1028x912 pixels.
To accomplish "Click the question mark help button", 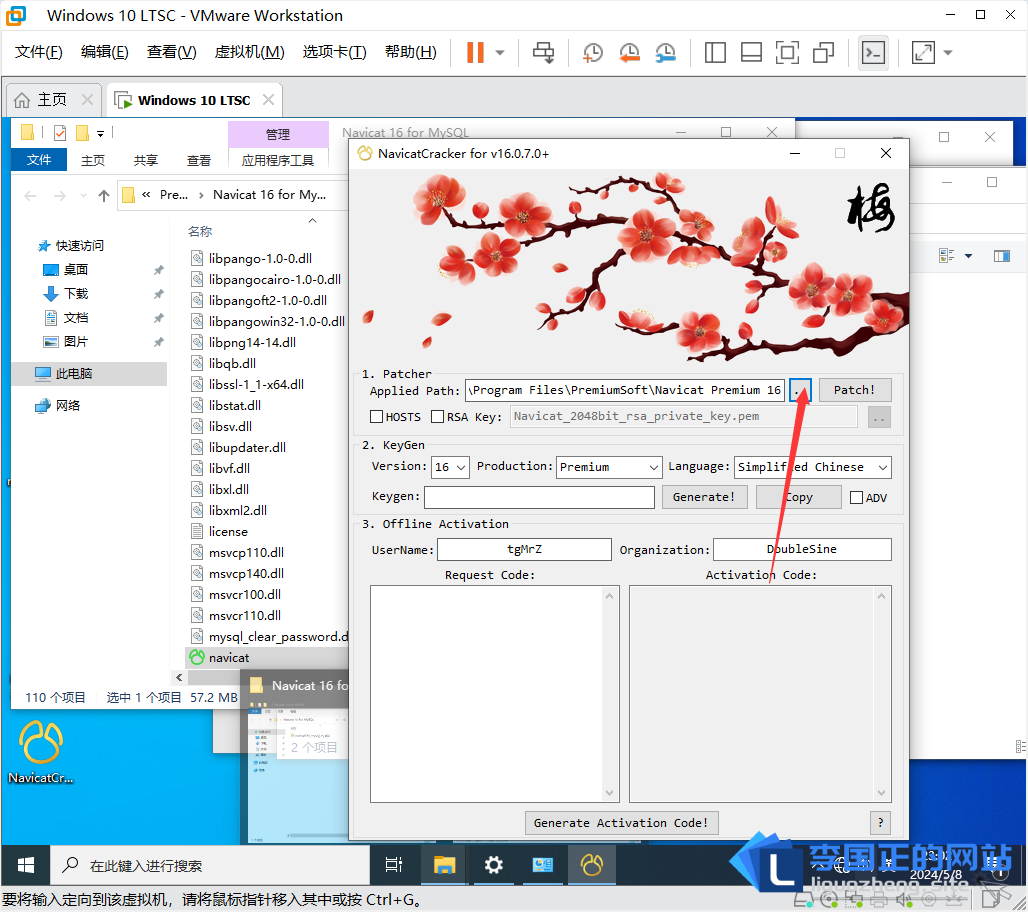I will [880, 822].
